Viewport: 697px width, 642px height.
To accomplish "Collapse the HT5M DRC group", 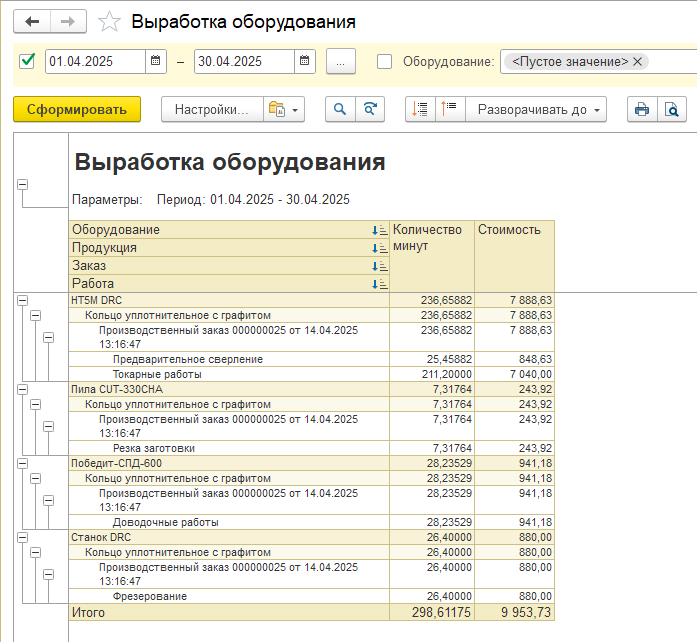I will click(23, 301).
